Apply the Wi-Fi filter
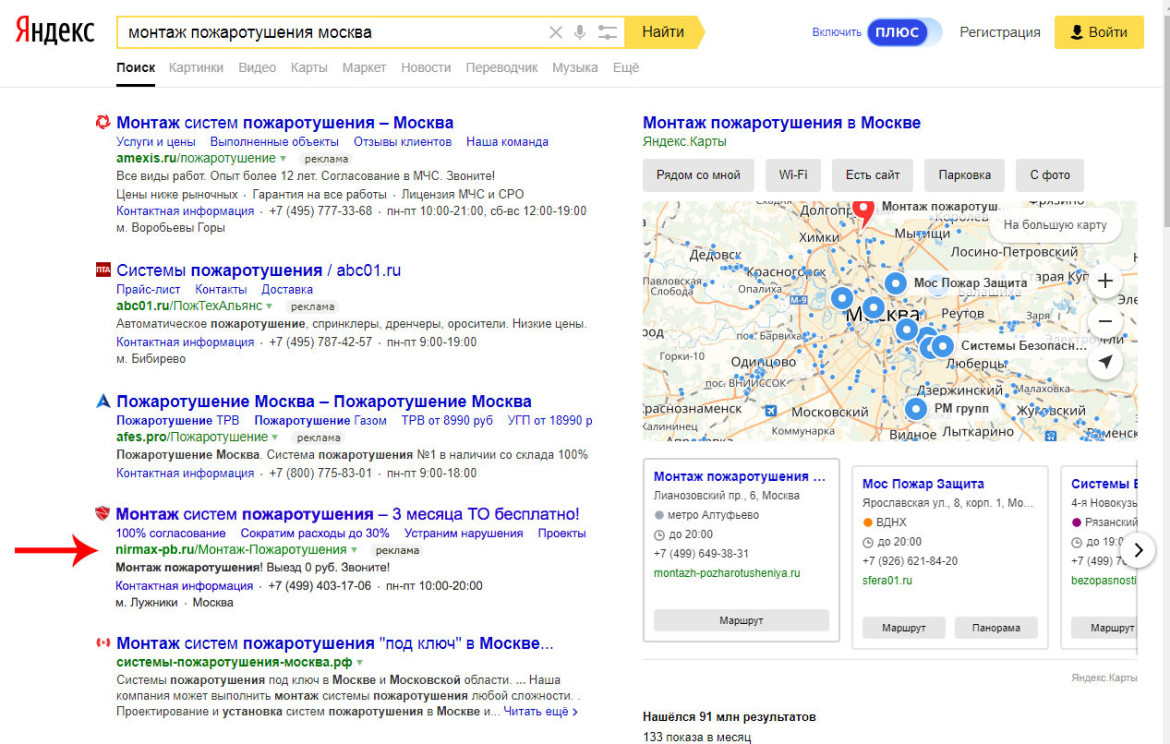Viewport: 1170px width, 744px height. coord(792,175)
